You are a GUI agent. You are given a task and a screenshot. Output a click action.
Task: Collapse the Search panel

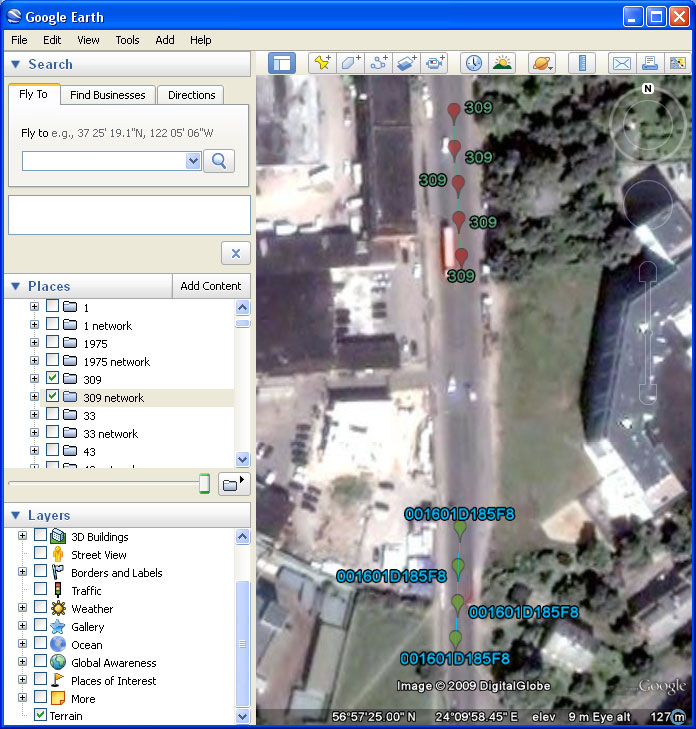[x=15, y=64]
